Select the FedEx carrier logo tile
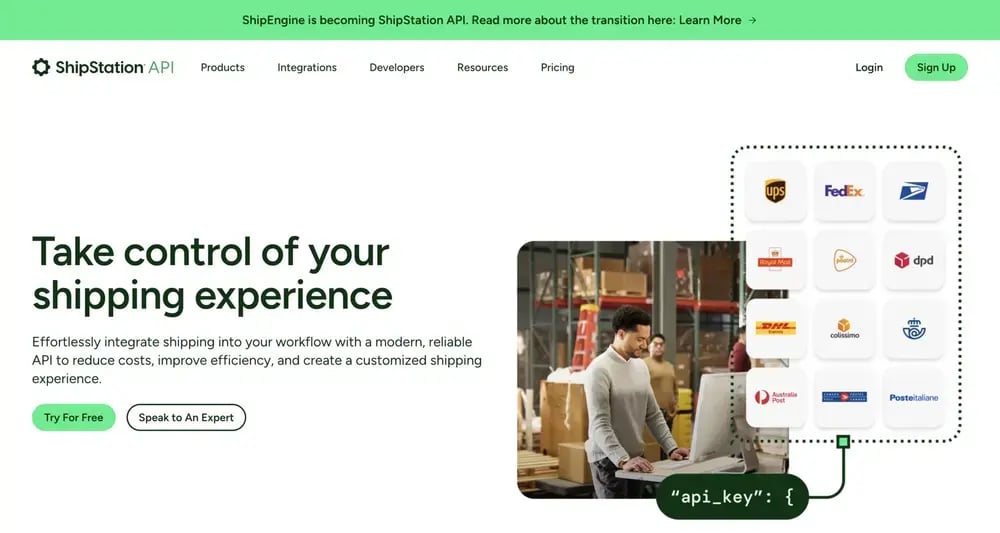This screenshot has width=1000, height=533. point(844,191)
